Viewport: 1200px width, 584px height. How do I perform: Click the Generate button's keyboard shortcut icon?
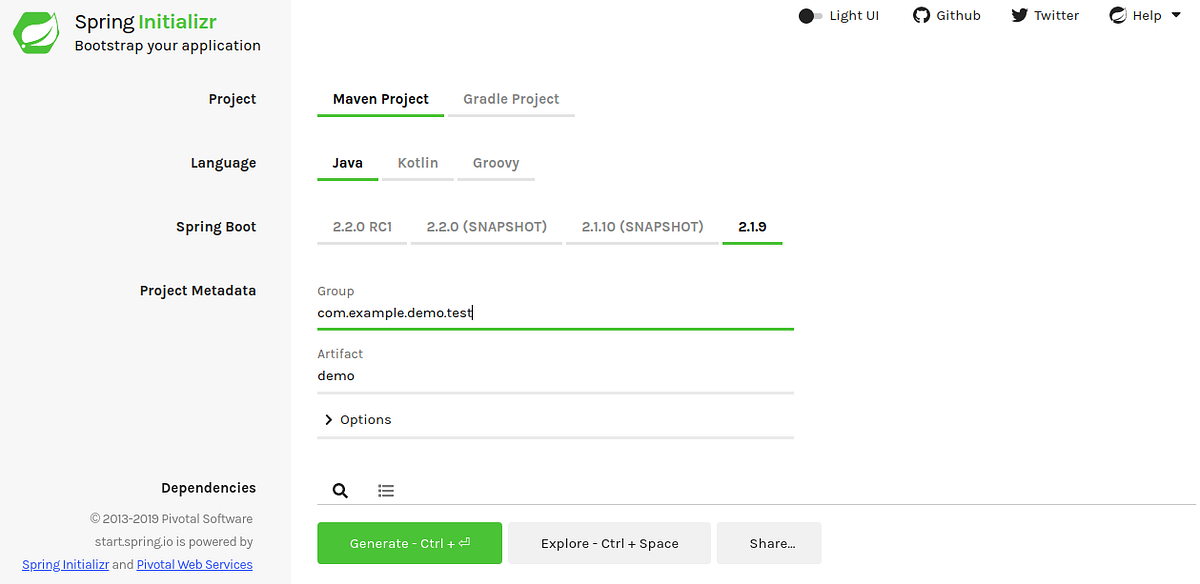(x=463, y=542)
